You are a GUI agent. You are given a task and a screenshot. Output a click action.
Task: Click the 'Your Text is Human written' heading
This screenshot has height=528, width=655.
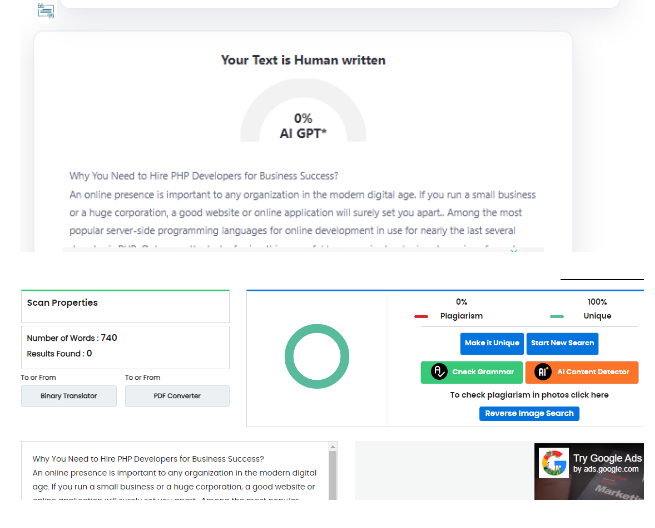[x=303, y=60]
